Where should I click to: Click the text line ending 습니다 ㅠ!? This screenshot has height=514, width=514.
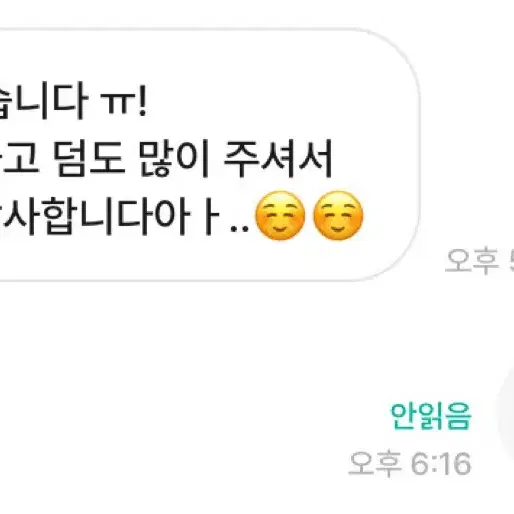click(x=73, y=103)
